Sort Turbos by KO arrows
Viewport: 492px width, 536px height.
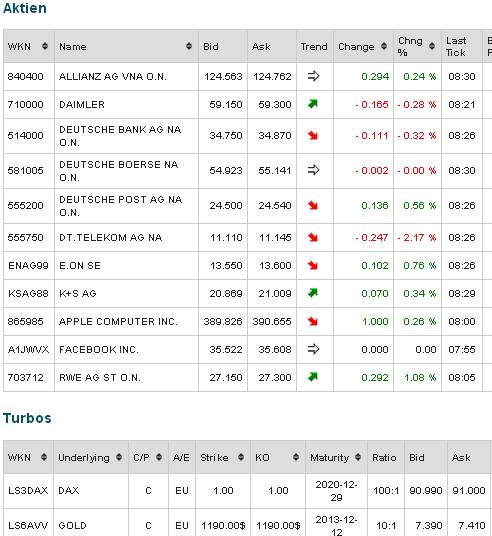[296, 457]
